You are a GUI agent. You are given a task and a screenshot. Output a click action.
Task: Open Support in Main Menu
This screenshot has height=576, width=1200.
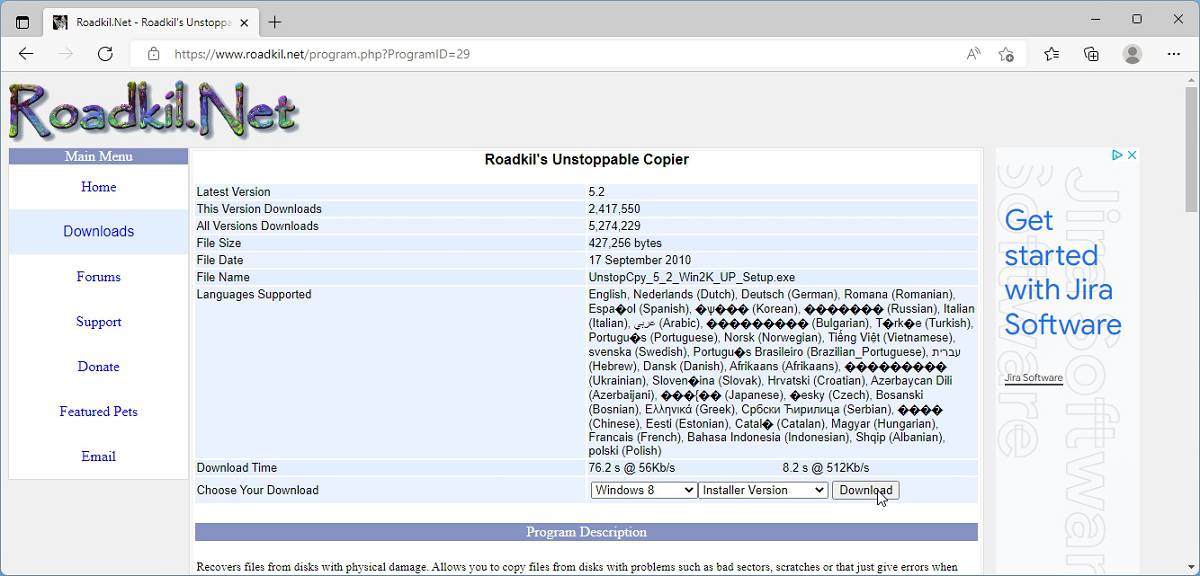98,322
